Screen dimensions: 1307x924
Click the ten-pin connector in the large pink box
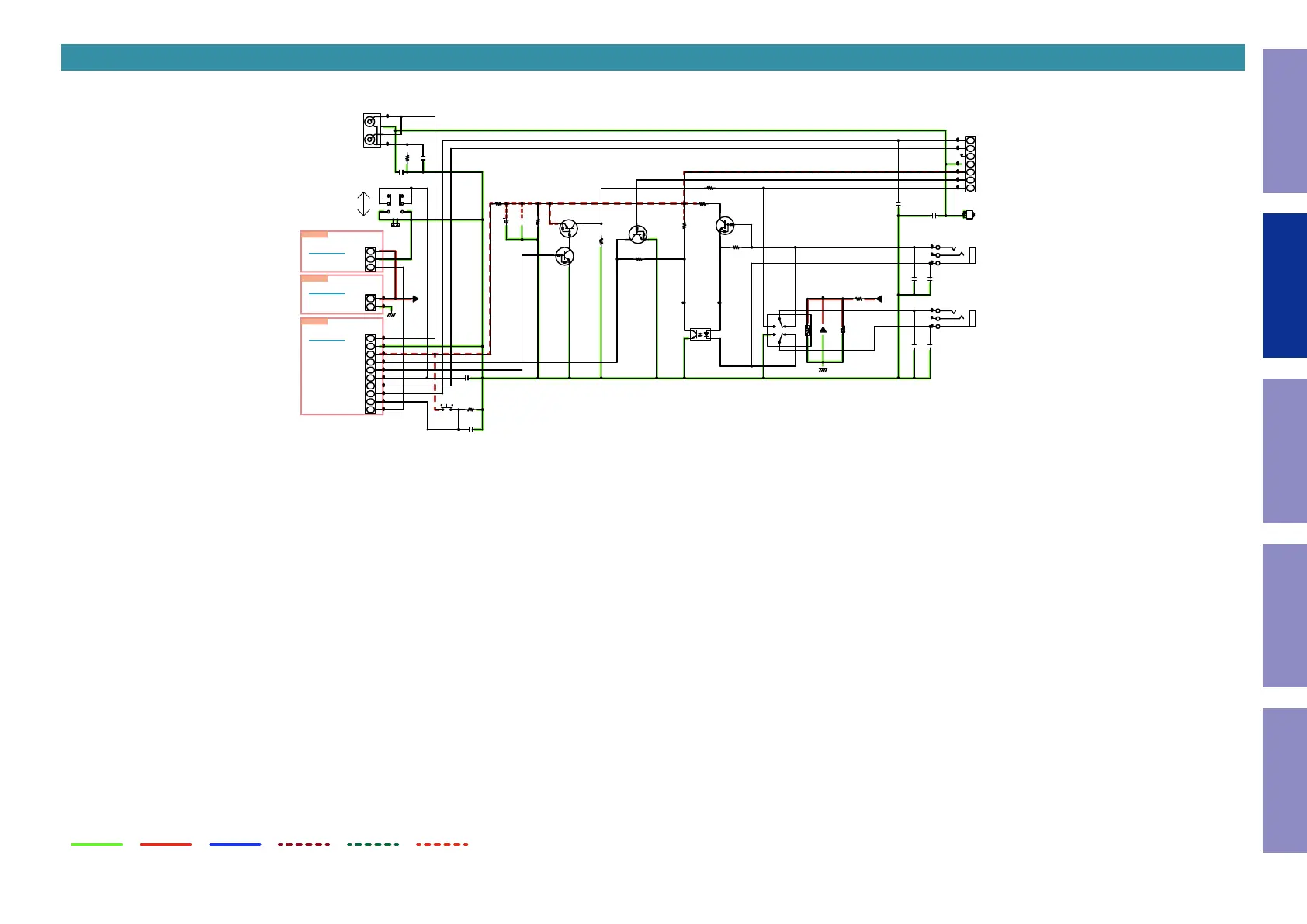pyautogui.click(x=371, y=374)
